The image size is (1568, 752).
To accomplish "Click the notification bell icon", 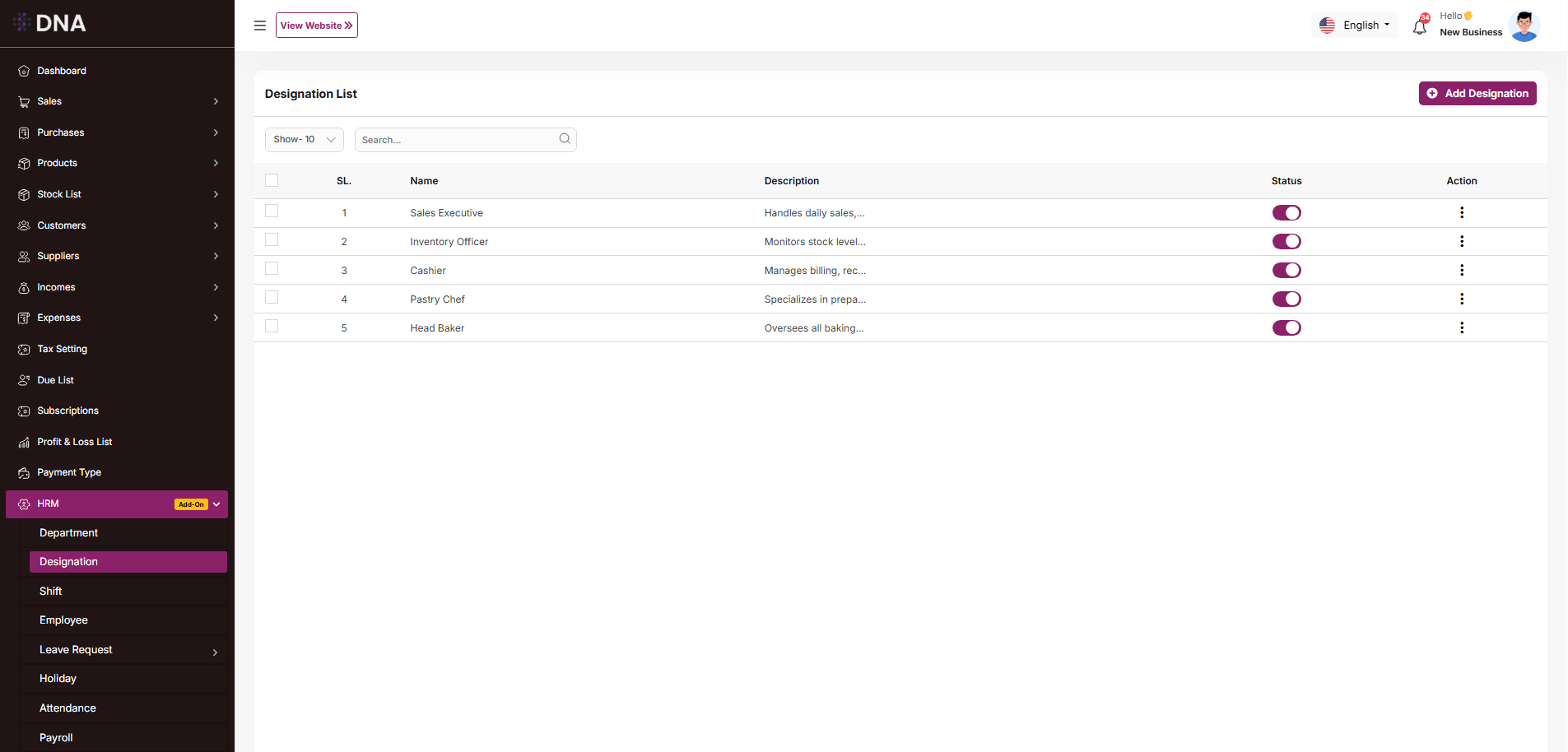I will (1419, 27).
